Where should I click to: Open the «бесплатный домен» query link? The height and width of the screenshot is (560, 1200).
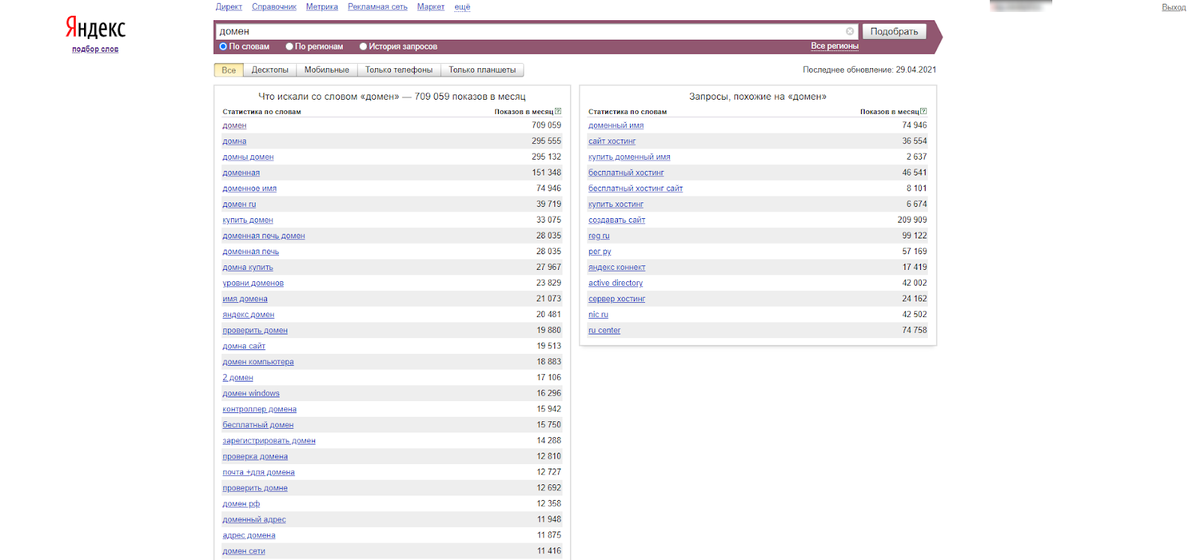tap(258, 425)
